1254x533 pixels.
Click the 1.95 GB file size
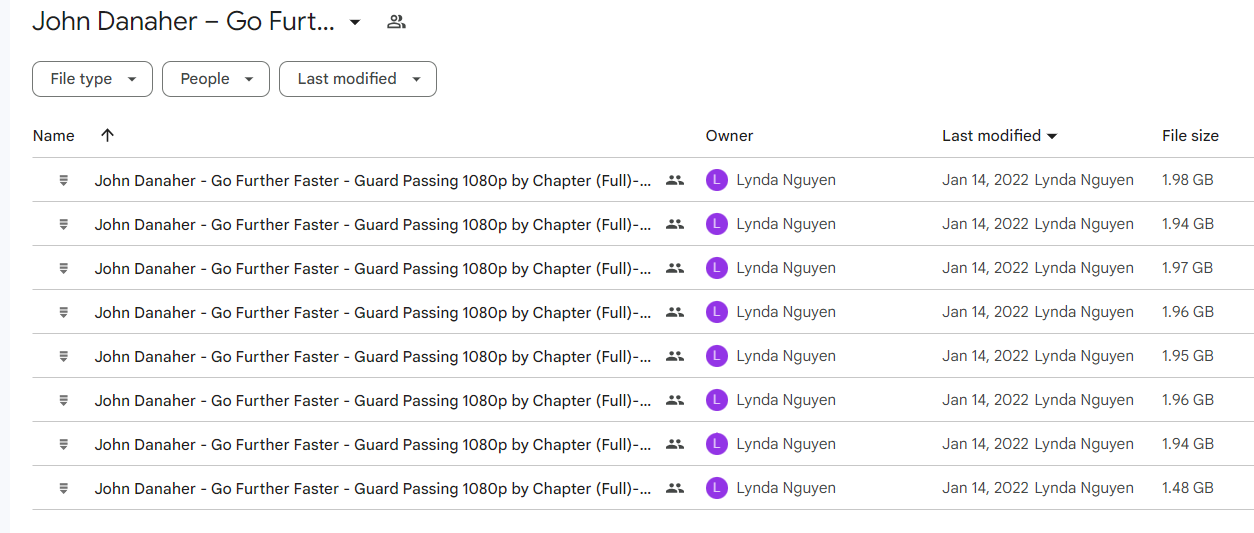[1188, 357]
